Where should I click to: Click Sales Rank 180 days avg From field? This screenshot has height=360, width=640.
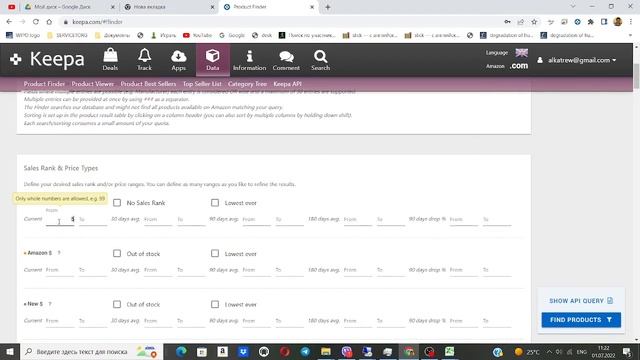point(358,220)
